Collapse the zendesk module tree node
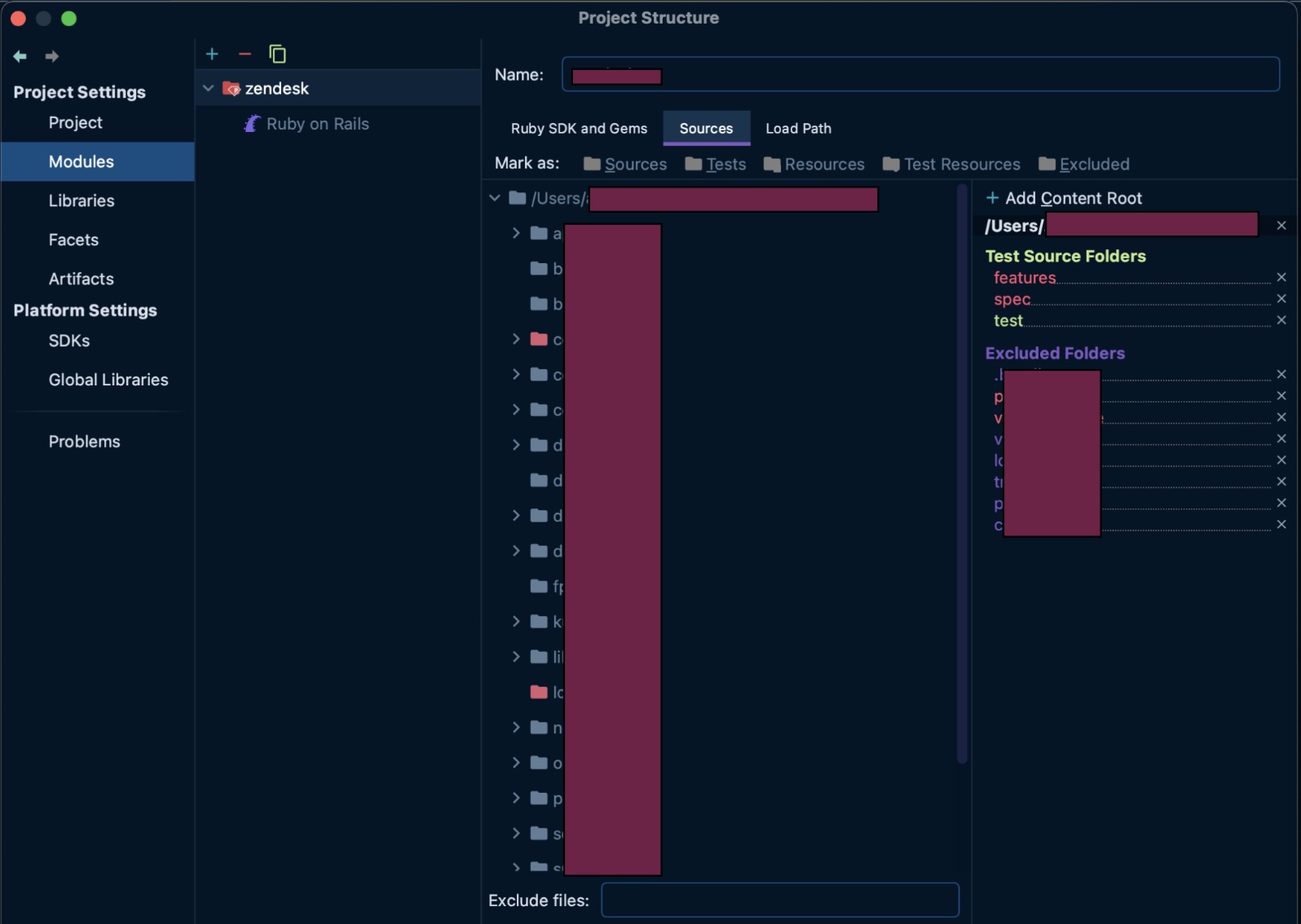Image resolution: width=1301 pixels, height=924 pixels. point(209,88)
